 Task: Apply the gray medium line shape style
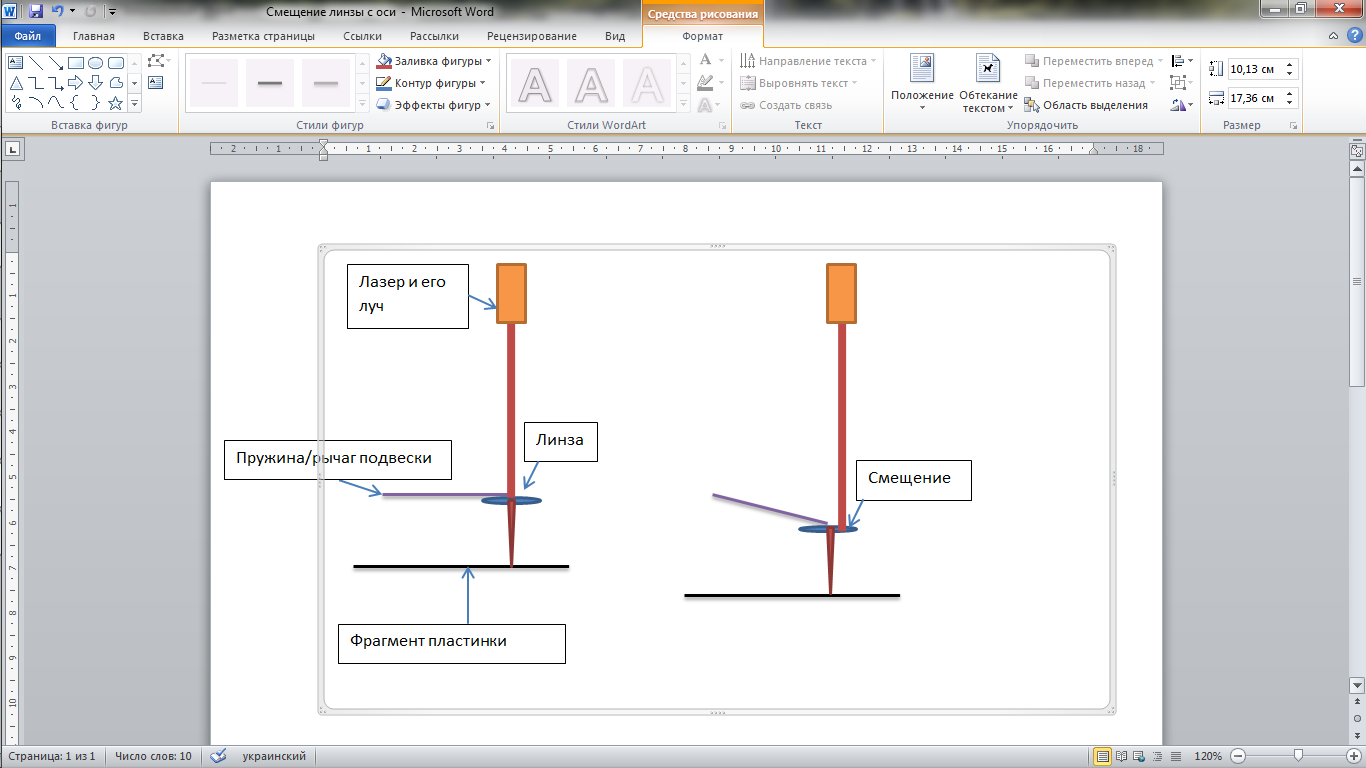point(325,82)
